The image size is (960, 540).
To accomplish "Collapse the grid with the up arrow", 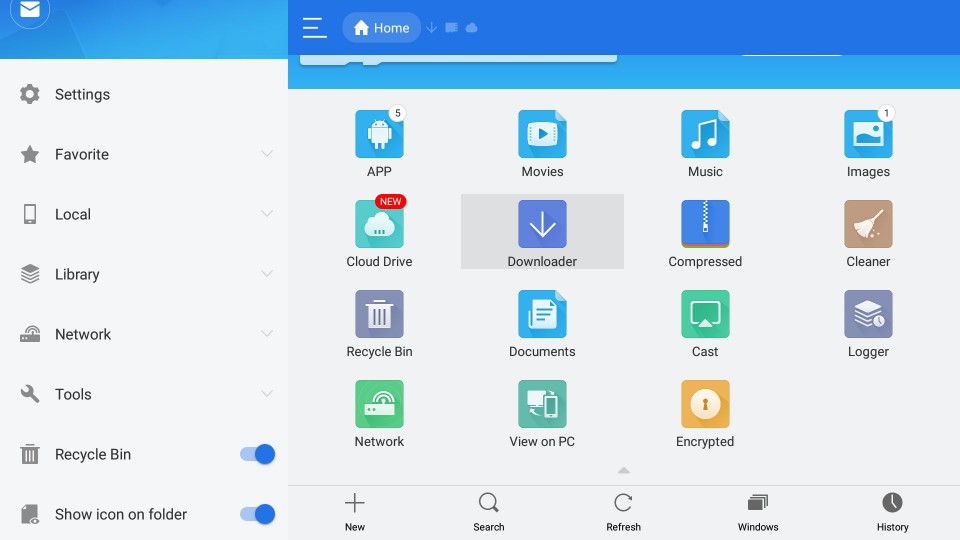I will [624, 470].
